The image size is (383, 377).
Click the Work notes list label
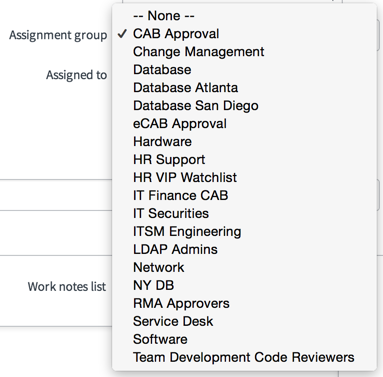click(67, 287)
